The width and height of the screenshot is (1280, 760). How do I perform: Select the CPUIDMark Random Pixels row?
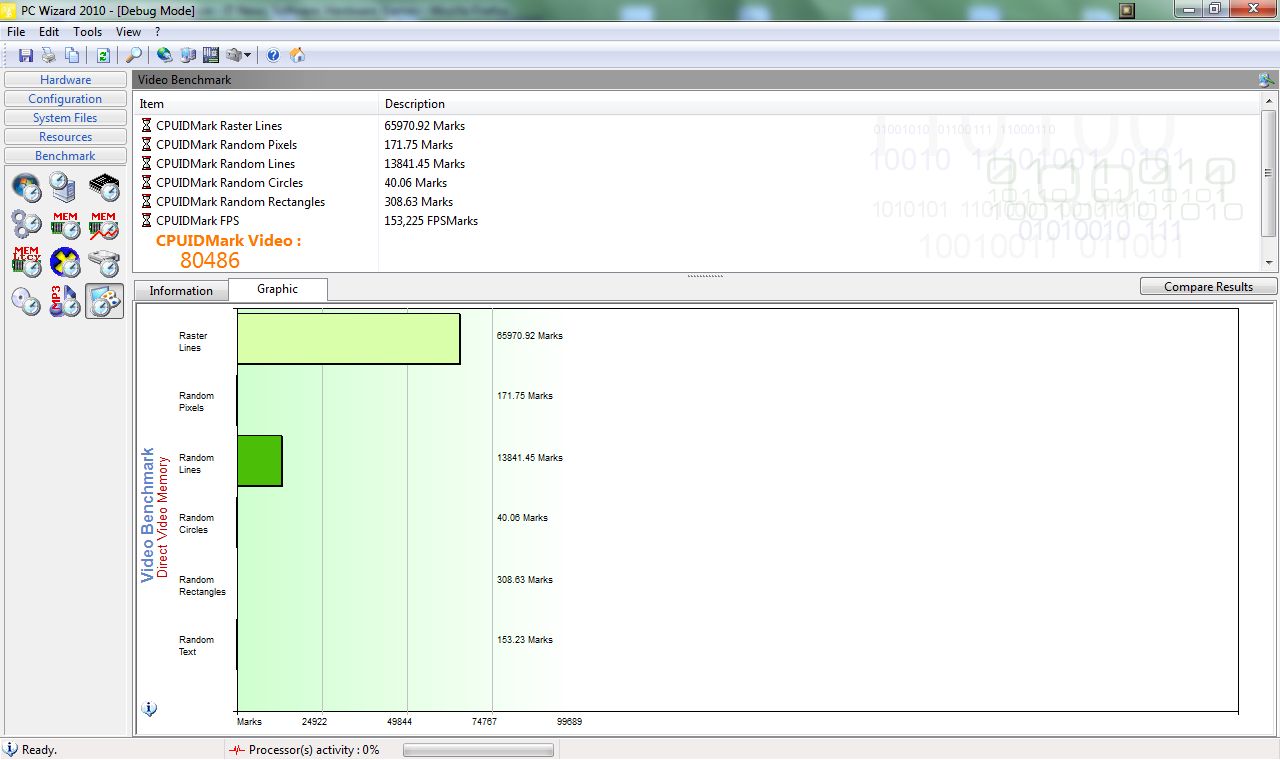point(696,145)
